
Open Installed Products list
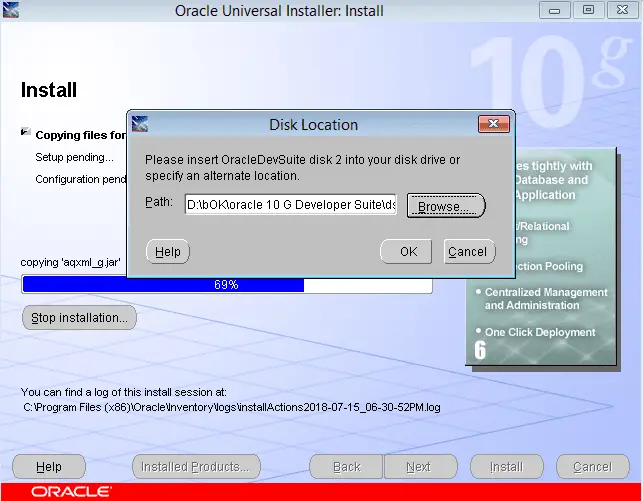coord(196,467)
